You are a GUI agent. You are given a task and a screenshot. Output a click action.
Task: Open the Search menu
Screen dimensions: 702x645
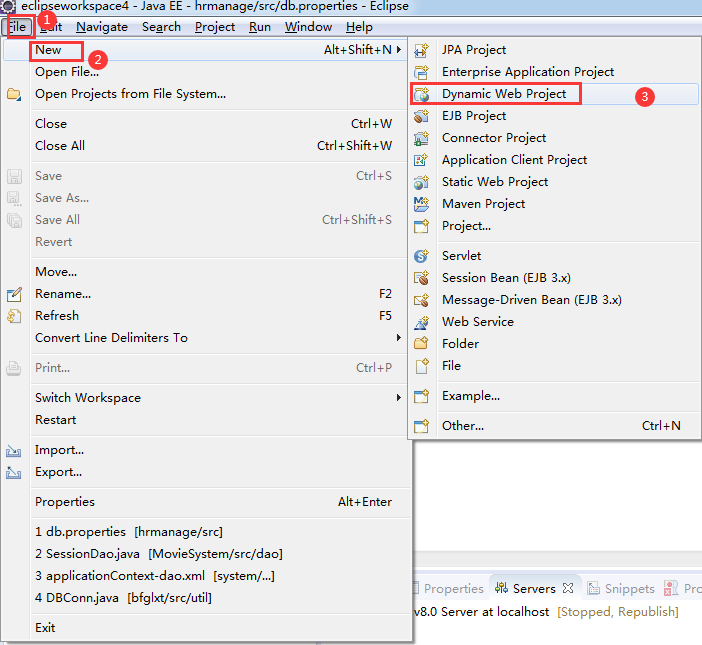[162, 27]
